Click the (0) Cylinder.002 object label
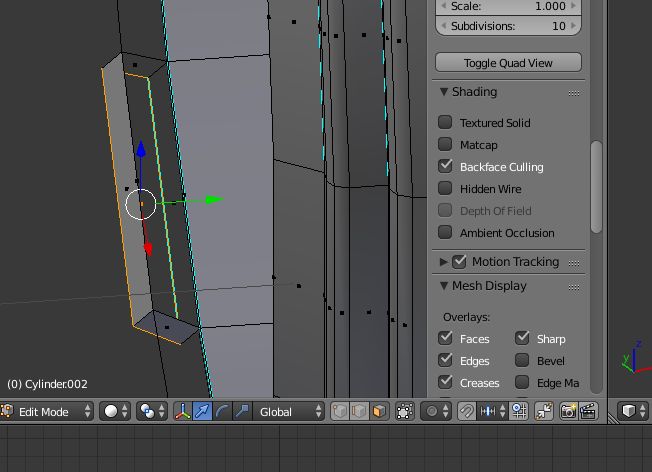 (47, 384)
